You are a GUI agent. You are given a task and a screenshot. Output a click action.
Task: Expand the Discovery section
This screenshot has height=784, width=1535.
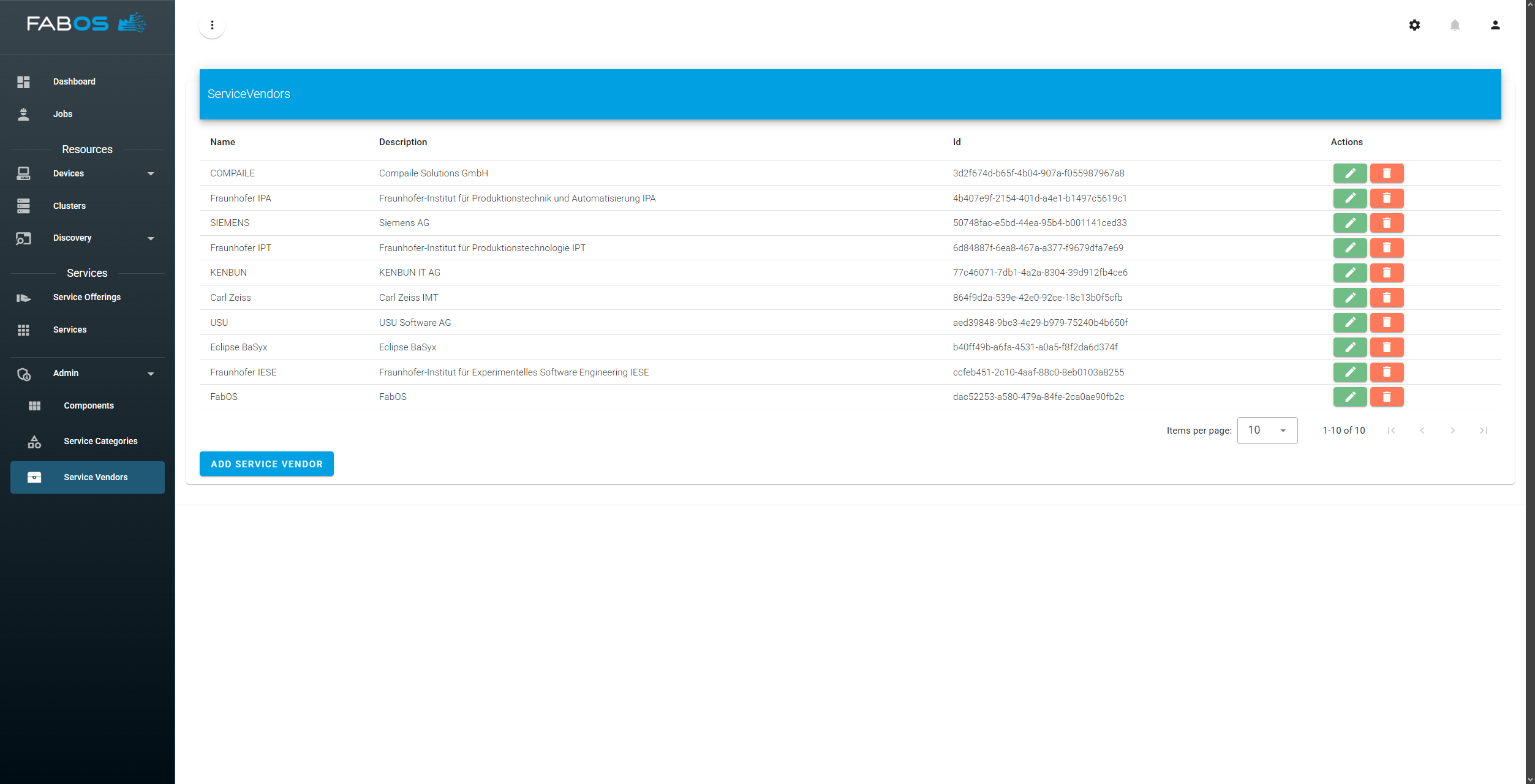[x=151, y=238]
